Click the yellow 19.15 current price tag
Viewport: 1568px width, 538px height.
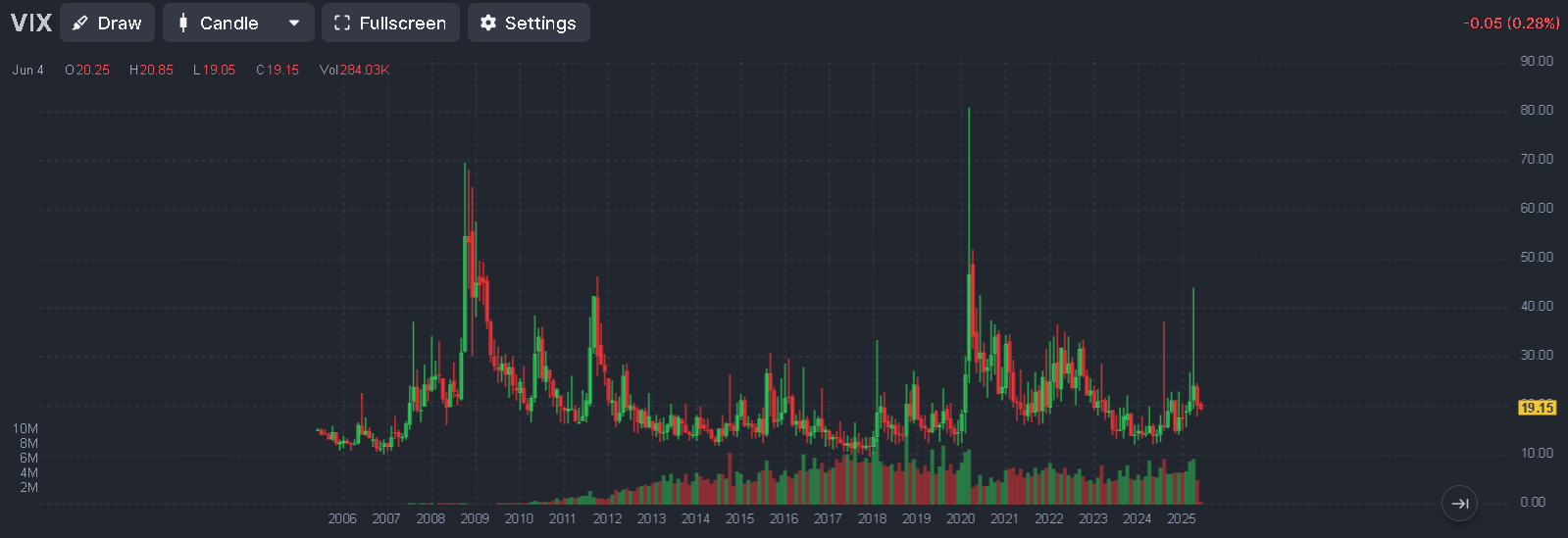1537,408
